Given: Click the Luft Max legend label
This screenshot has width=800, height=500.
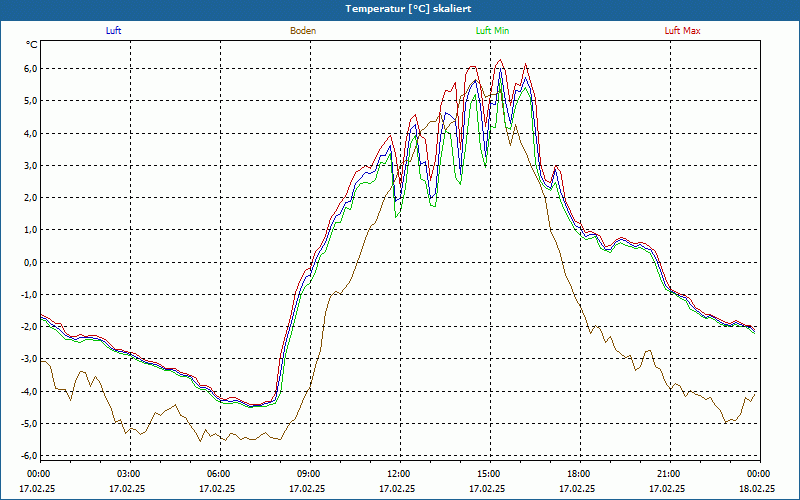Looking at the screenshot, I should (x=682, y=31).
